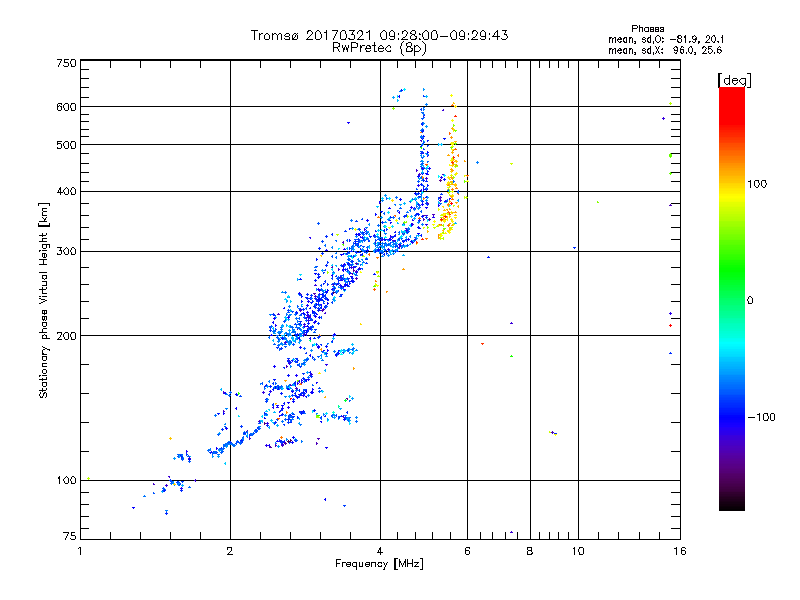800x600 pixels.
Task: Click the black bottom of the color bar
Action: (x=732, y=503)
